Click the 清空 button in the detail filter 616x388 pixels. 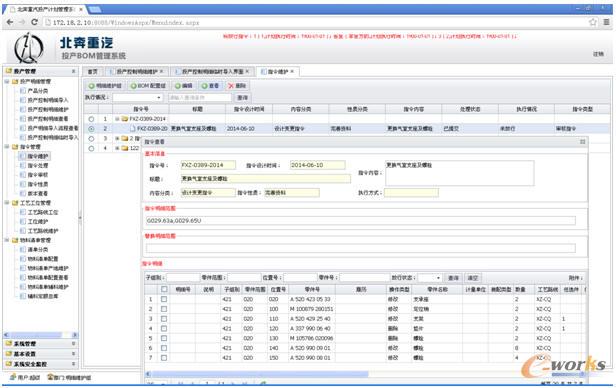(x=473, y=278)
